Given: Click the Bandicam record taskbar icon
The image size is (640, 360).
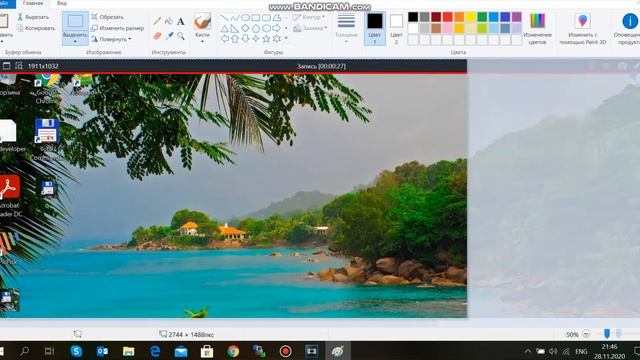Looking at the screenshot, I should click(x=285, y=351).
